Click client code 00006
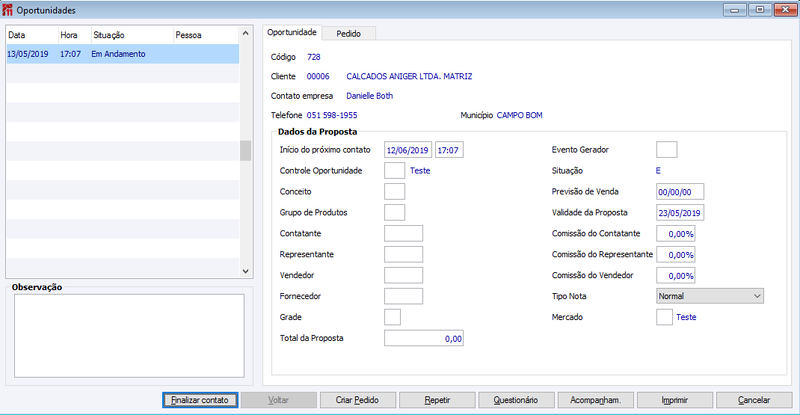 [x=318, y=77]
